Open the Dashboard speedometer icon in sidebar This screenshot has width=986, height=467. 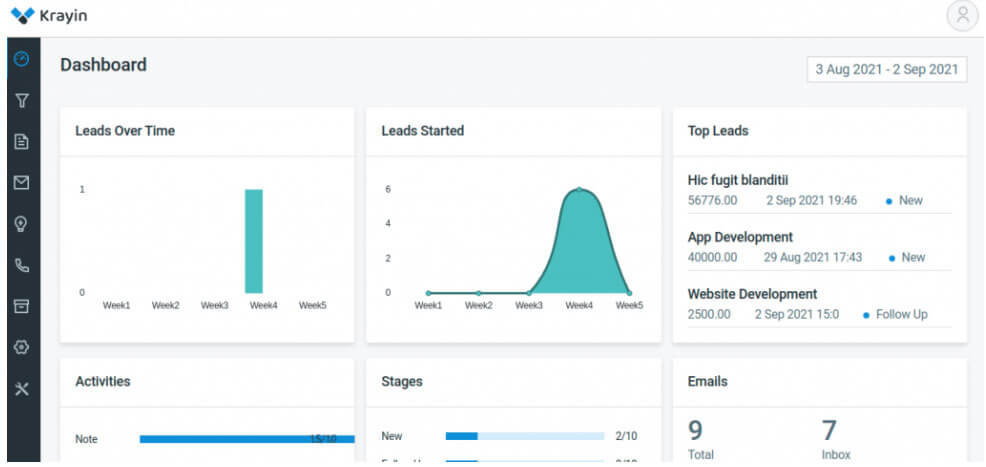[22, 60]
